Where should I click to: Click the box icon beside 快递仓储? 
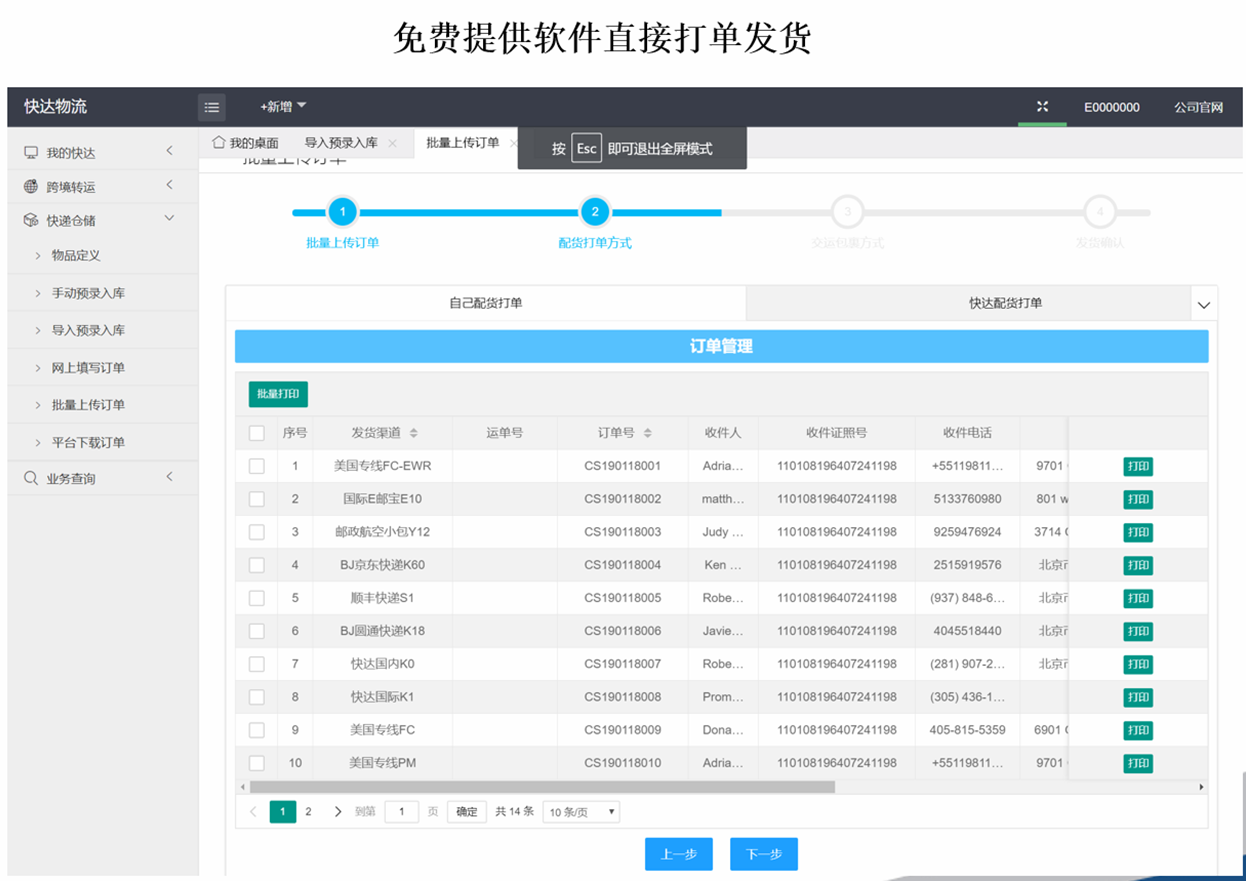coord(31,220)
